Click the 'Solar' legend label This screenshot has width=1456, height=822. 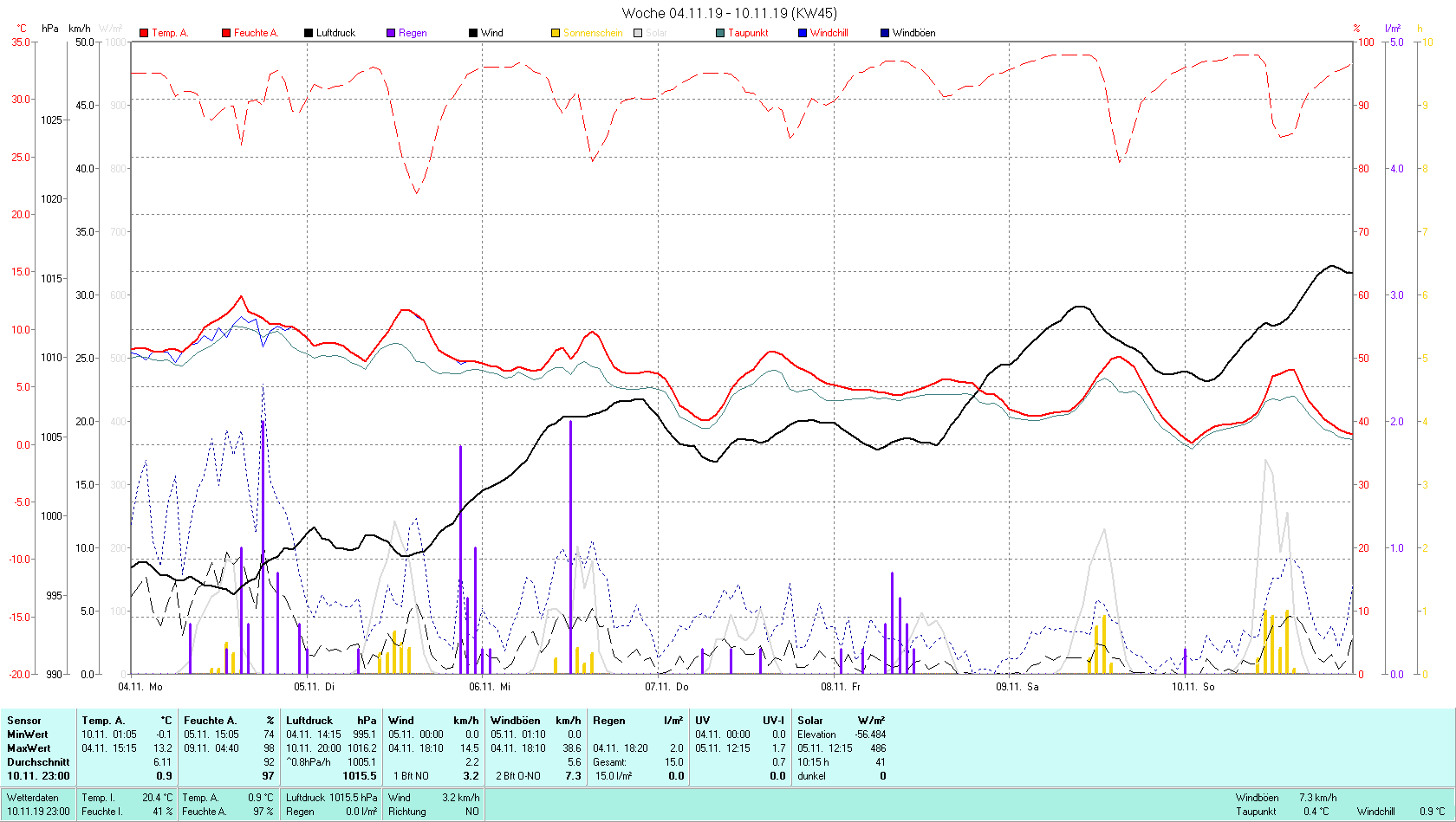(656, 33)
